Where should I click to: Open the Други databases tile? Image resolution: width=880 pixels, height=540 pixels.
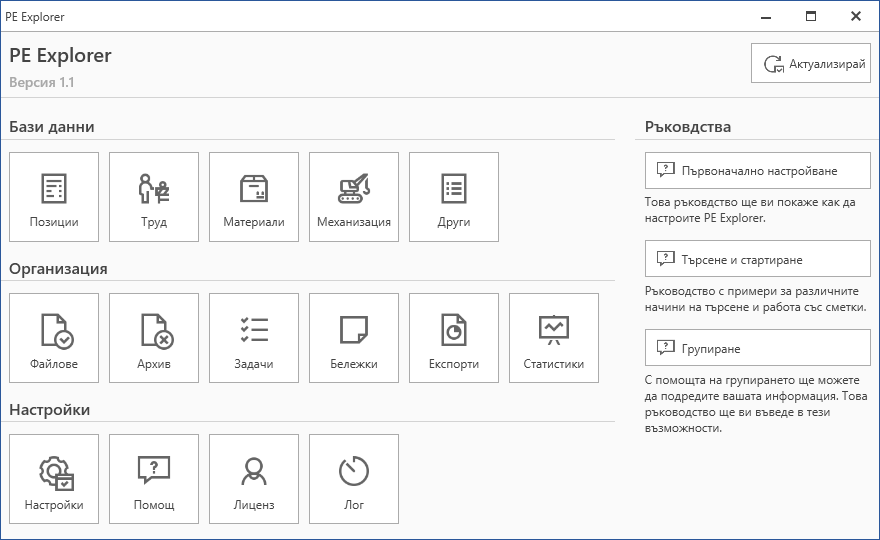pyautogui.click(x=454, y=197)
